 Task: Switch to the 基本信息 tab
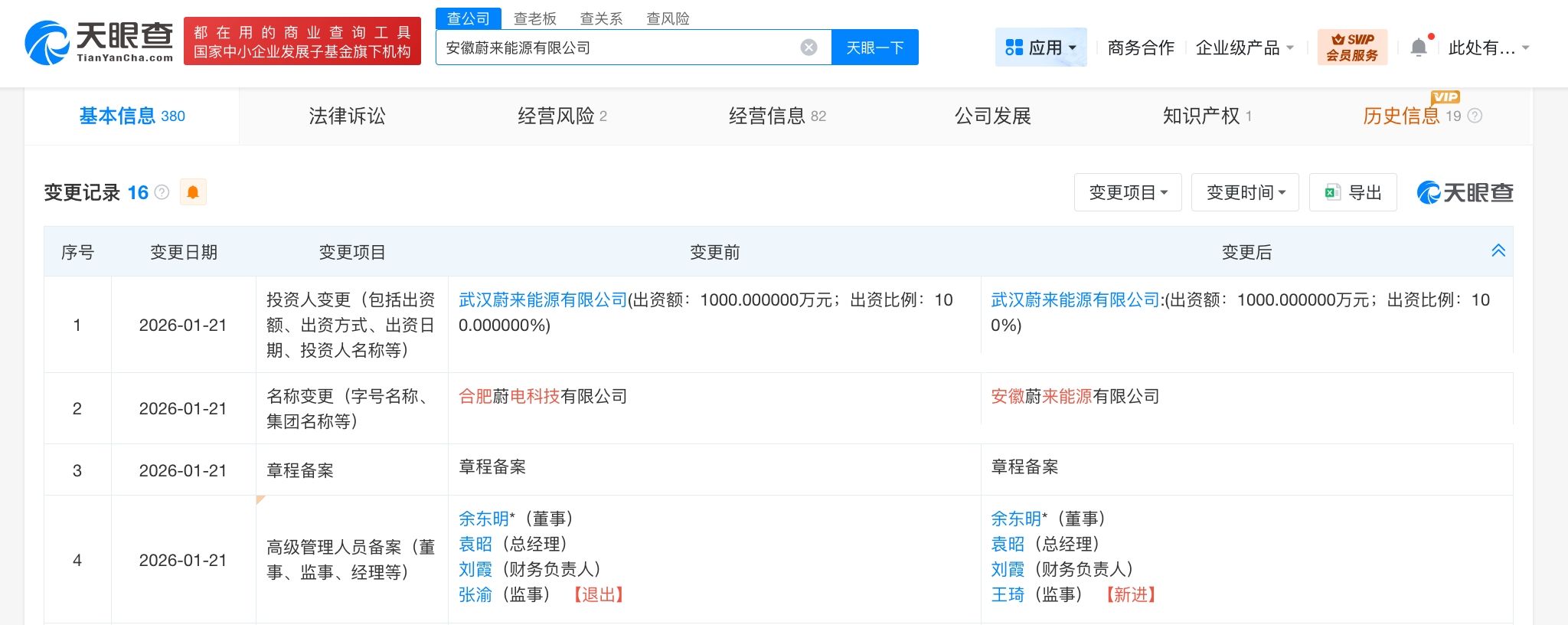click(x=132, y=116)
